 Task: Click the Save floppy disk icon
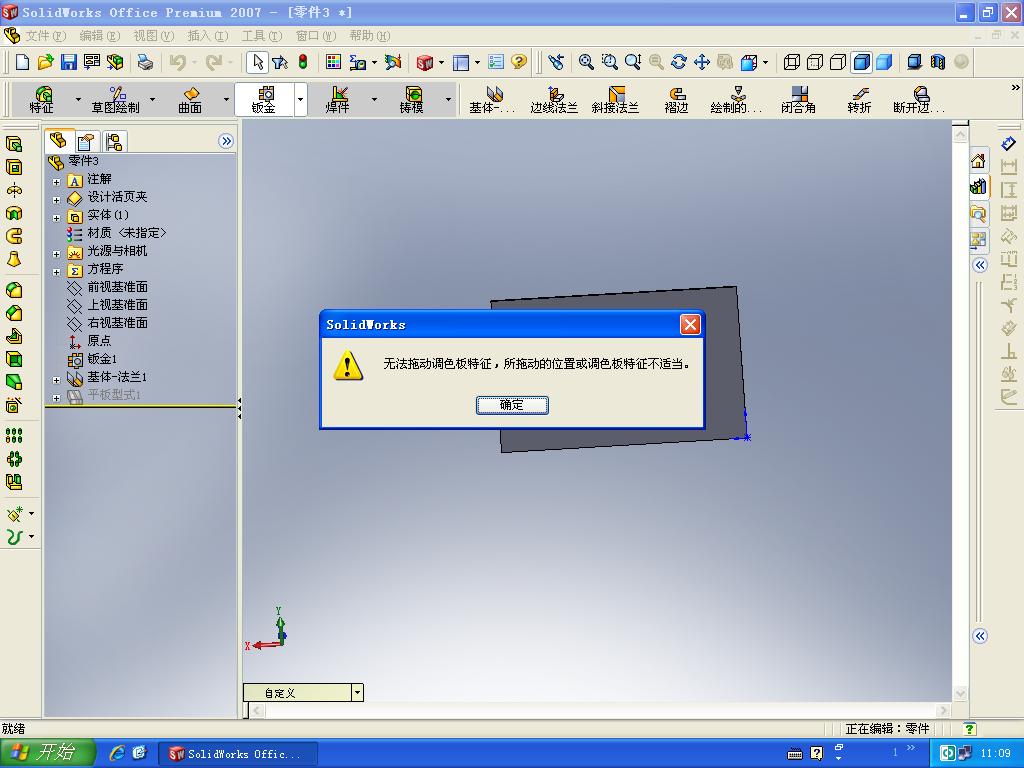coord(69,62)
